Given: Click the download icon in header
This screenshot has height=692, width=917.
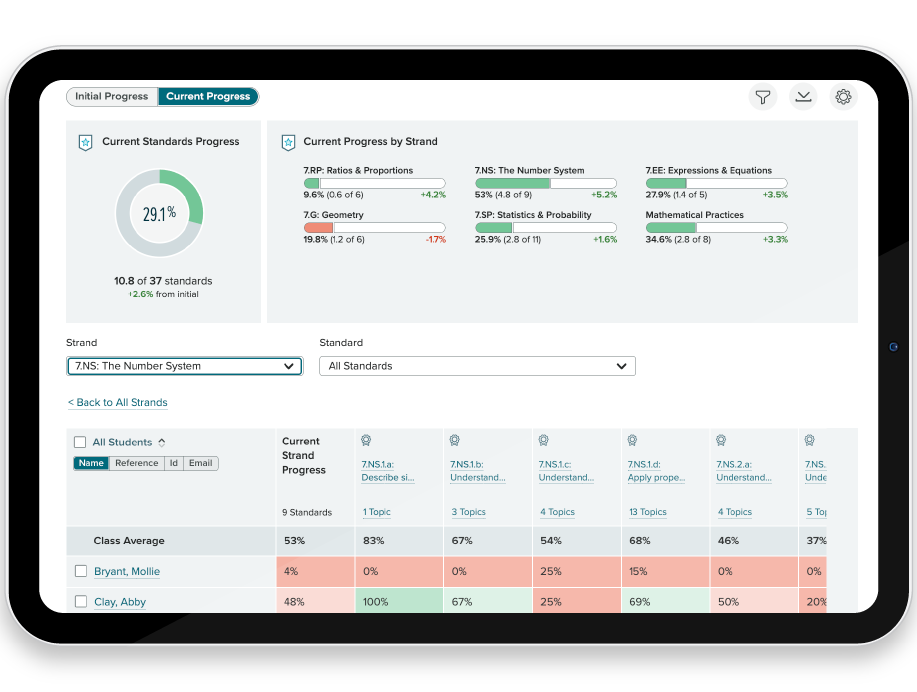Looking at the screenshot, I should [x=803, y=97].
